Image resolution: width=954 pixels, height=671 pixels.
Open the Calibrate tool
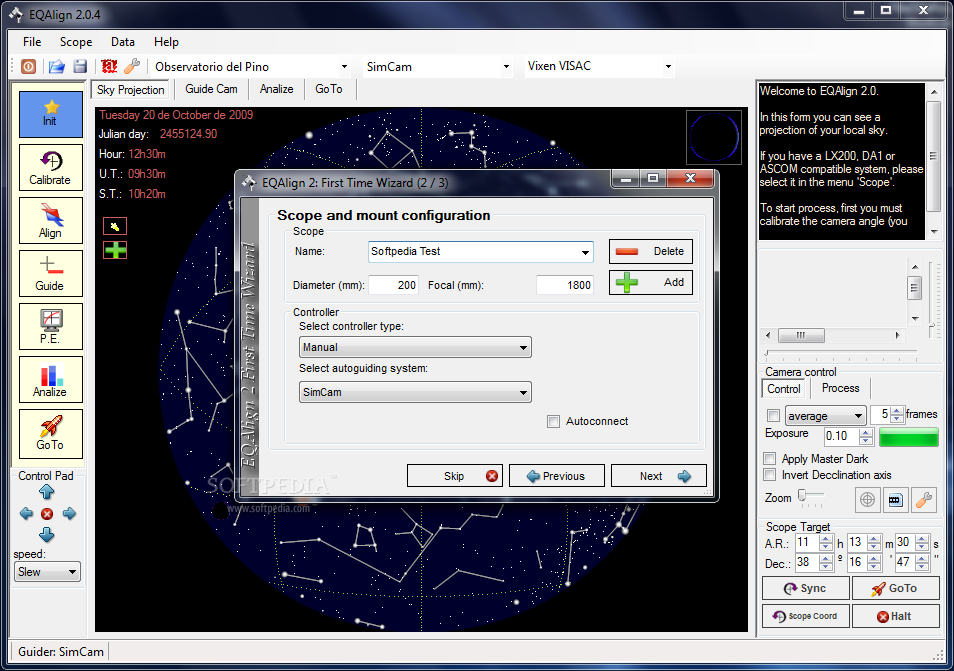tap(50, 167)
